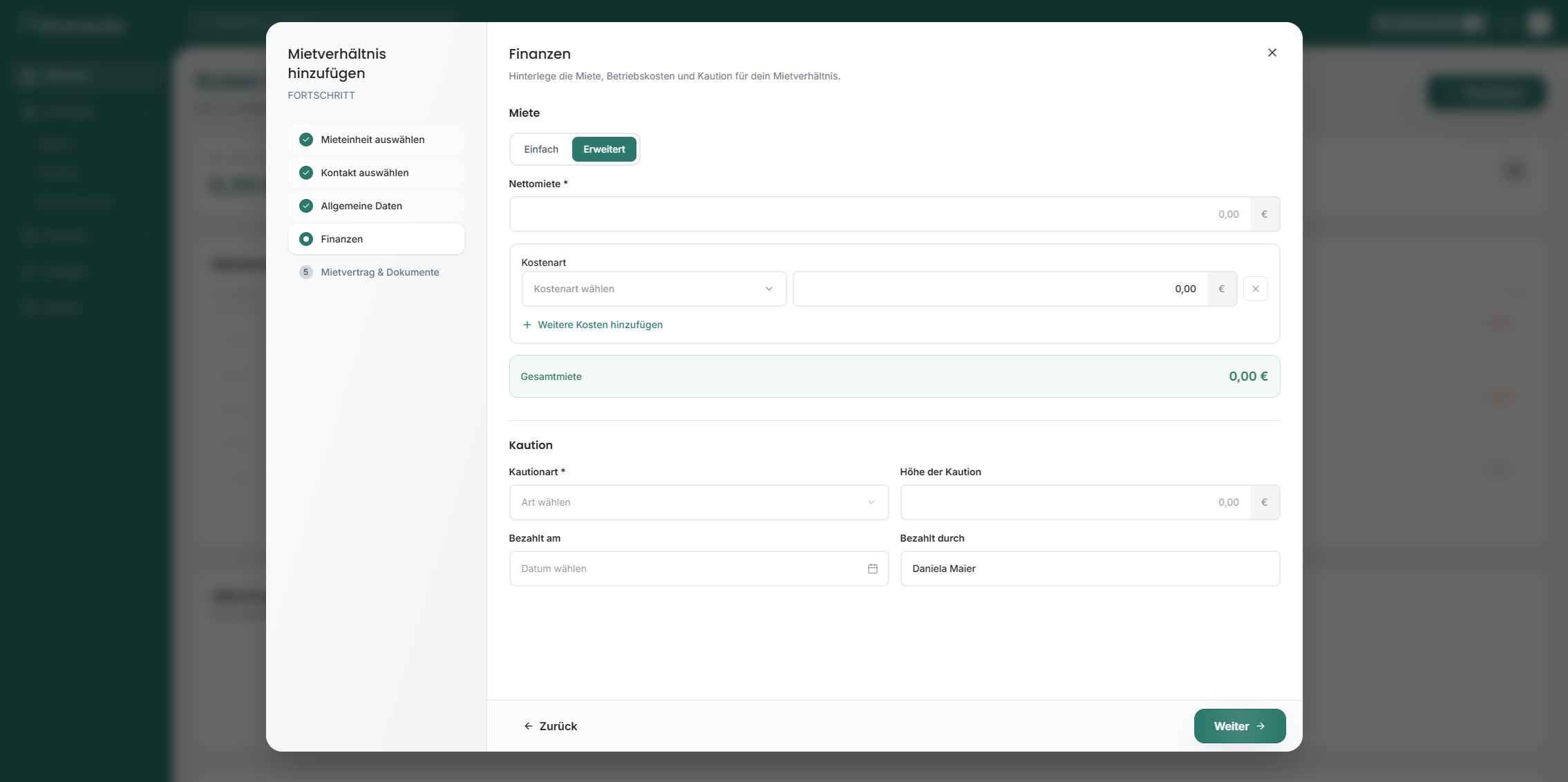This screenshot has width=1568, height=782.
Task: Click the plus icon before Weitere Kosten hinzufügen
Action: pyautogui.click(x=527, y=325)
